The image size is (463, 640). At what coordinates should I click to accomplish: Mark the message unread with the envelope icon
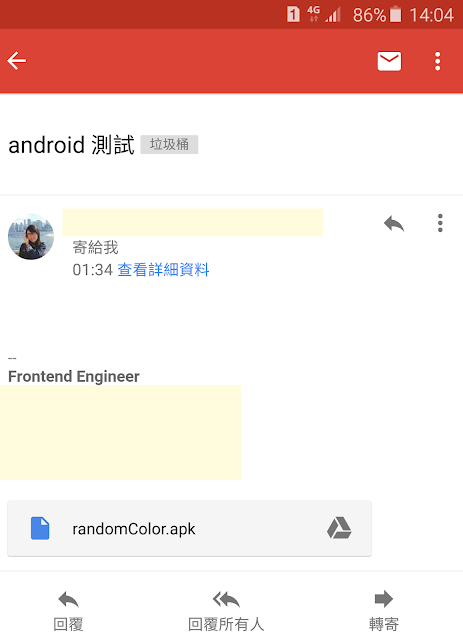pos(389,61)
